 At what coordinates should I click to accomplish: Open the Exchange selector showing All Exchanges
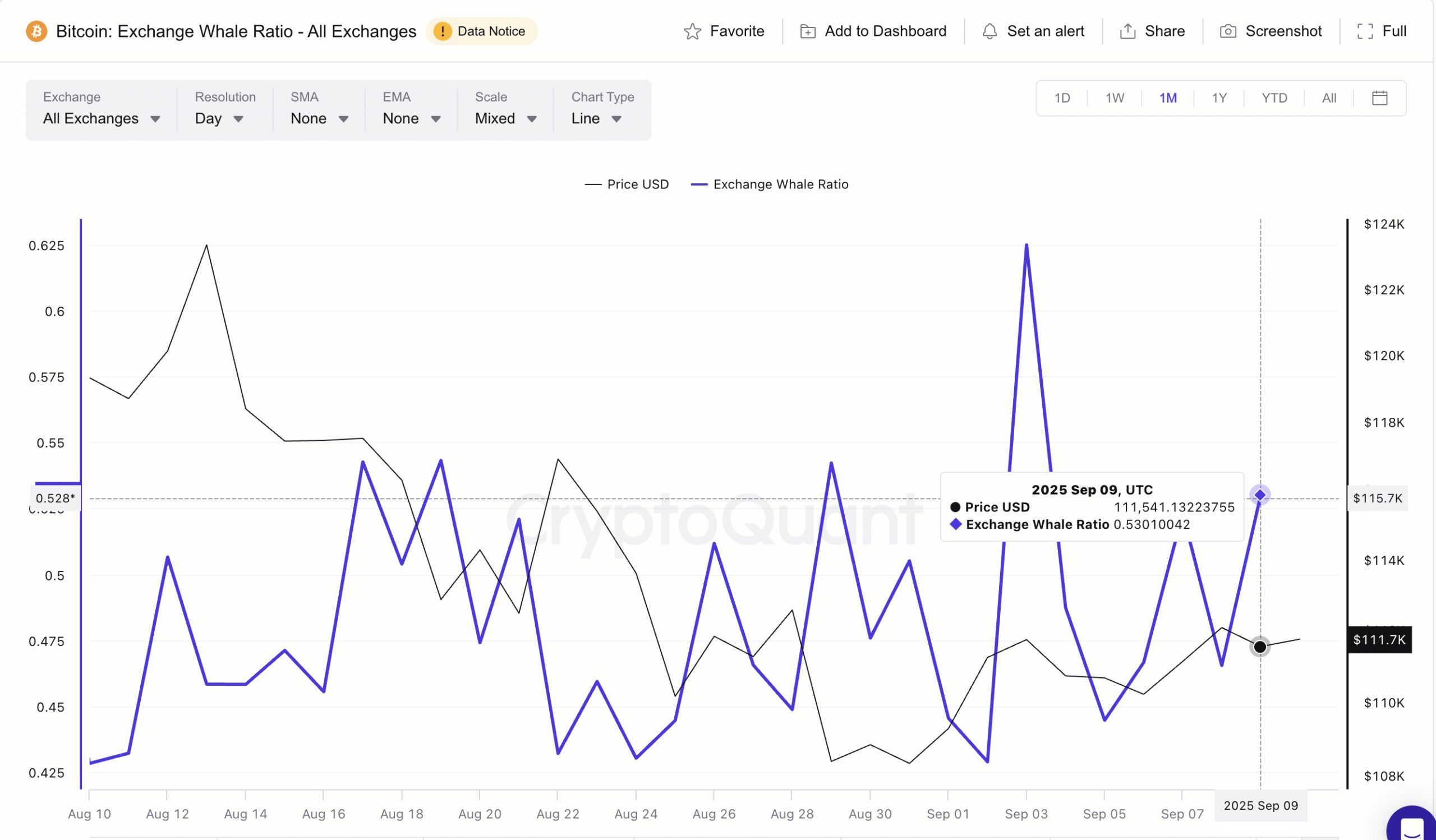101,118
